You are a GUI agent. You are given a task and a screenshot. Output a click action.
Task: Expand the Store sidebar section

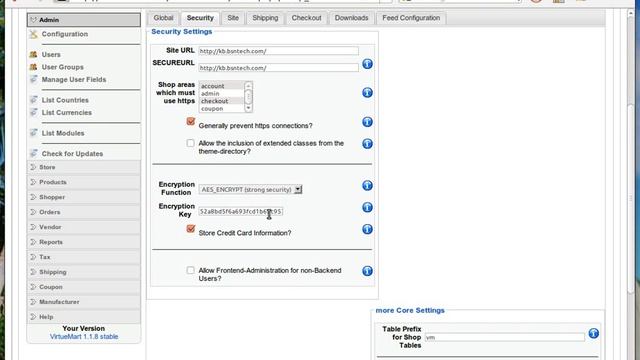[x=84, y=167]
